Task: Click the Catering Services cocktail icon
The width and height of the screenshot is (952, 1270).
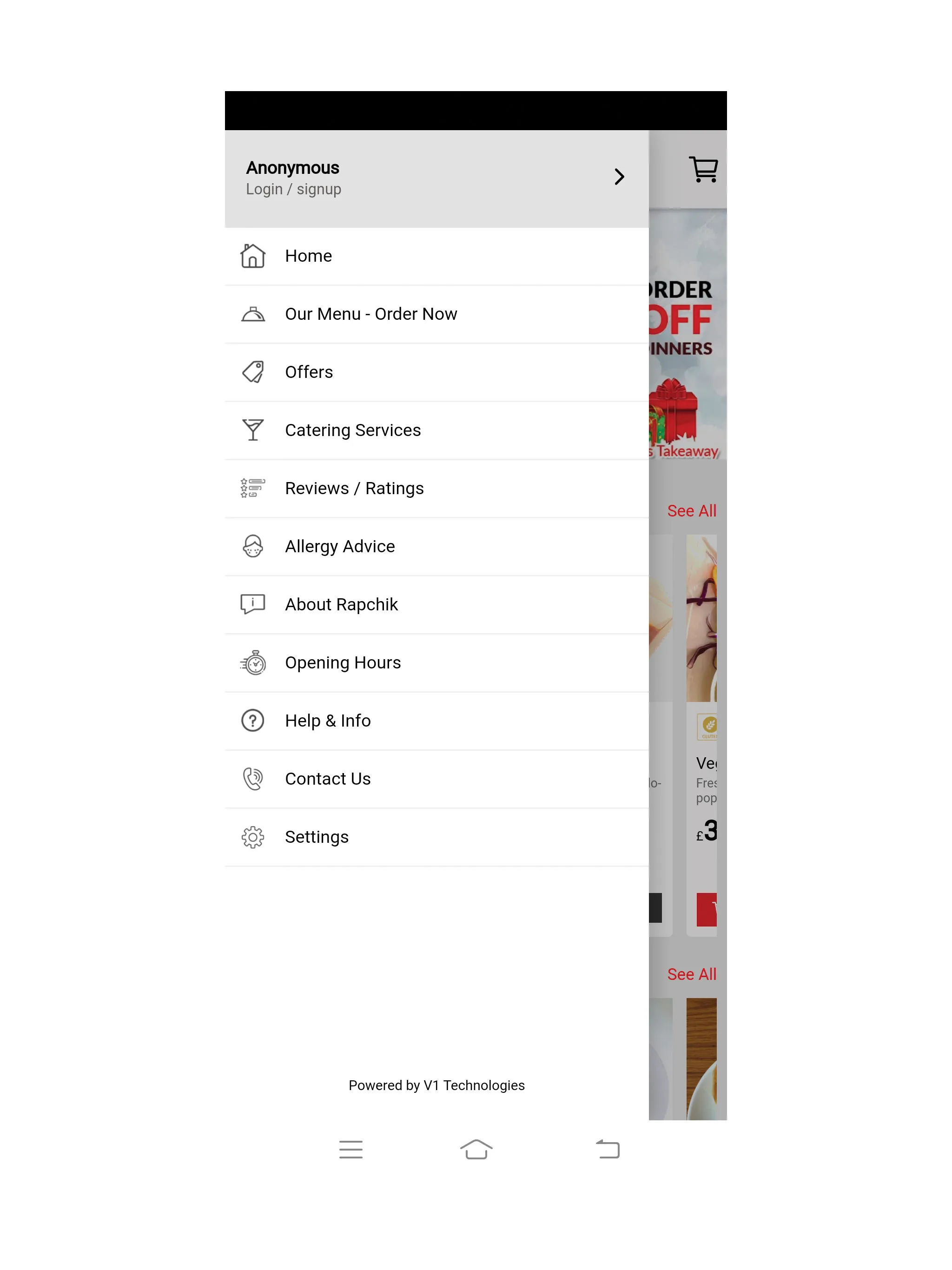Action: click(x=252, y=429)
